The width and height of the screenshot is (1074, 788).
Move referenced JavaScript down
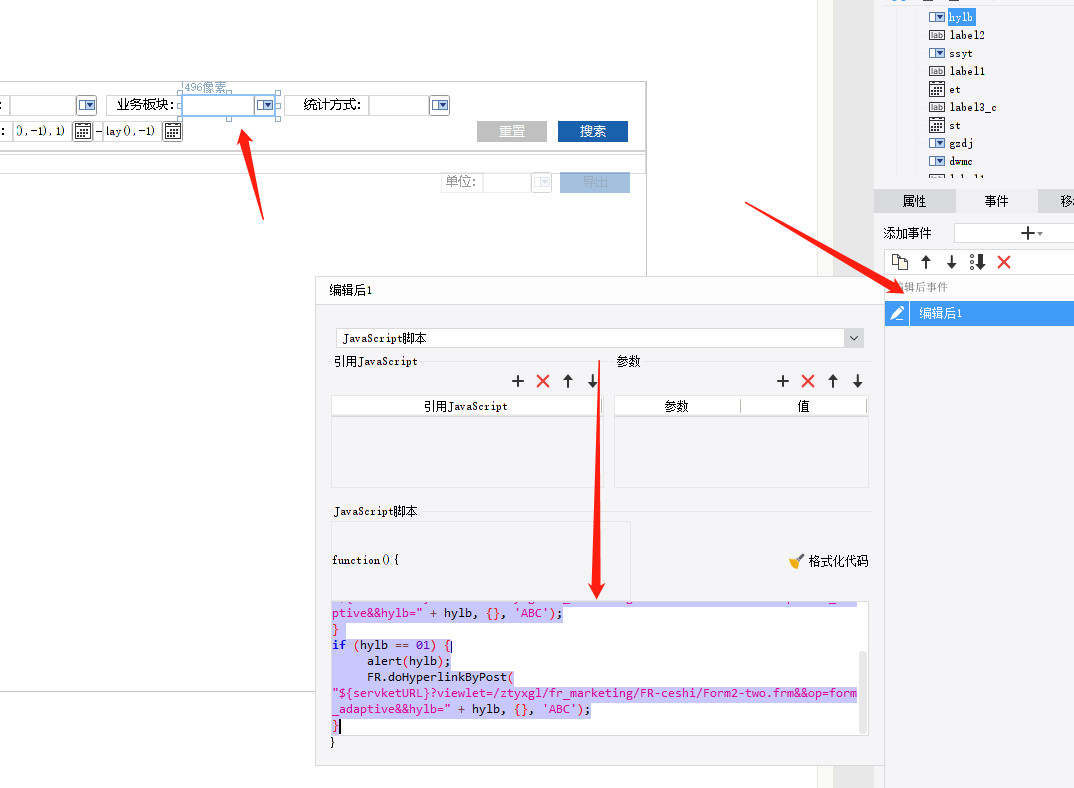click(x=592, y=381)
